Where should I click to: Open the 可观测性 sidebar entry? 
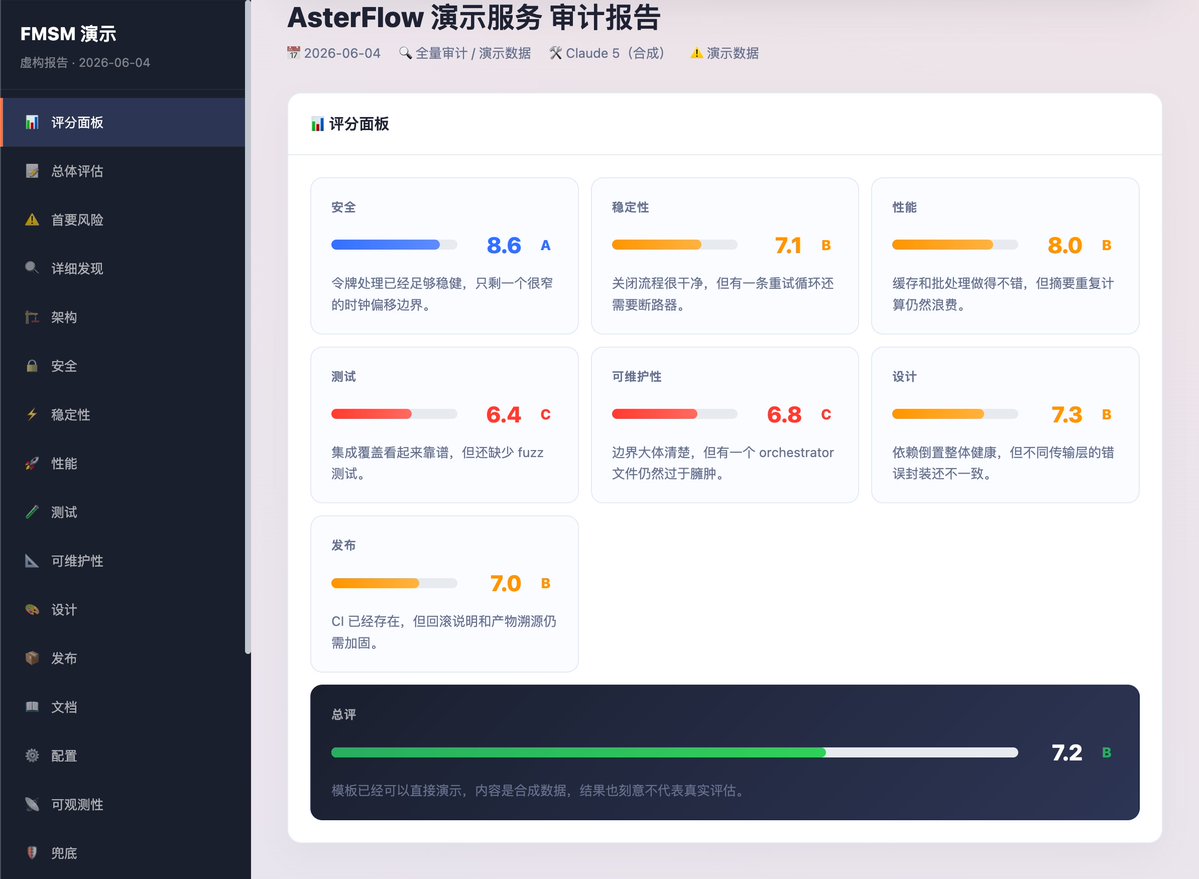point(123,804)
